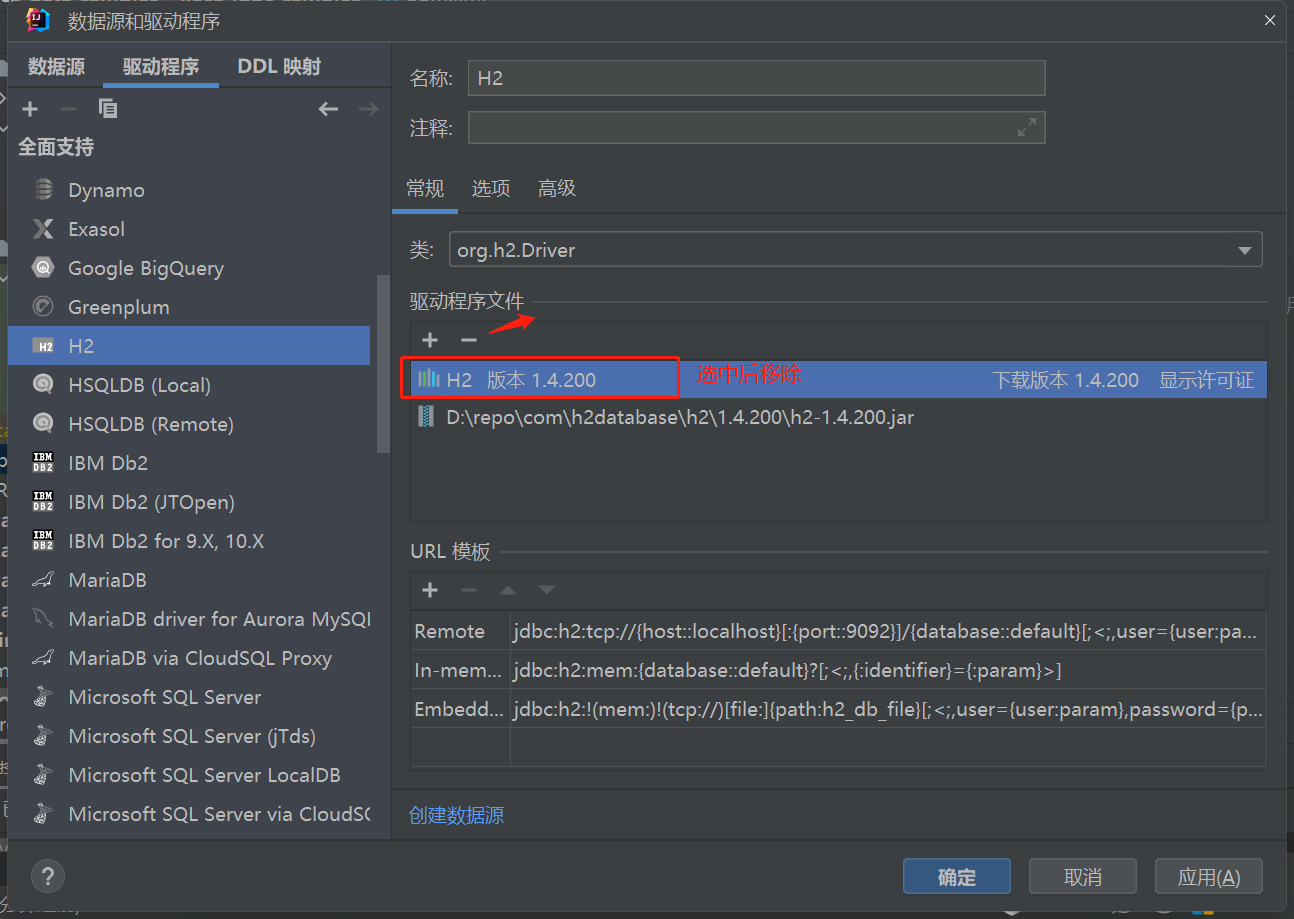Add a driver file with plus icon
The image size is (1294, 919).
pyautogui.click(x=430, y=340)
